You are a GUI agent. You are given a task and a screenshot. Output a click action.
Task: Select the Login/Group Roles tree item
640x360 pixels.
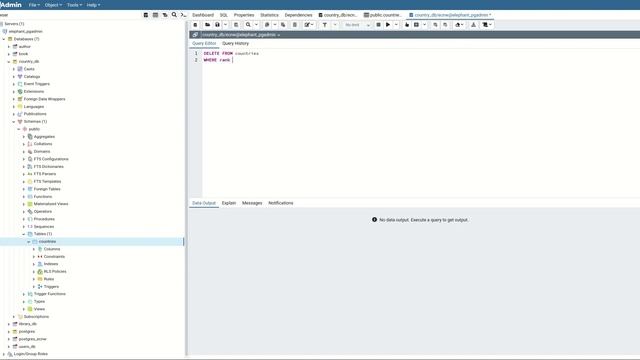[31, 354]
